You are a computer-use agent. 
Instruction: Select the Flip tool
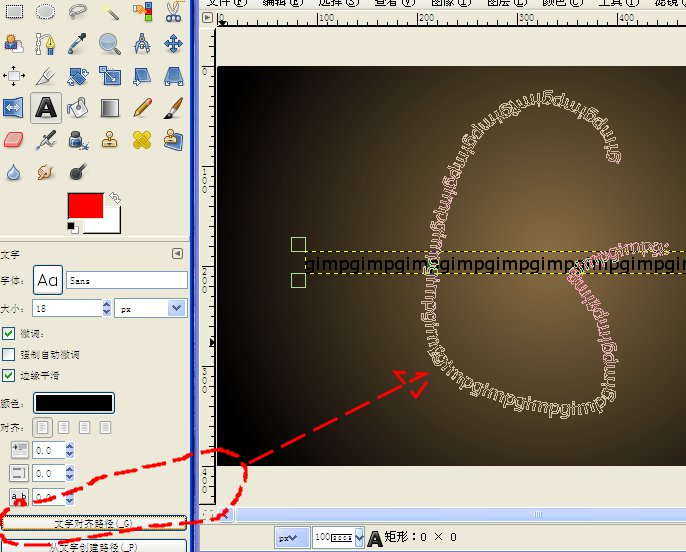tap(14, 108)
